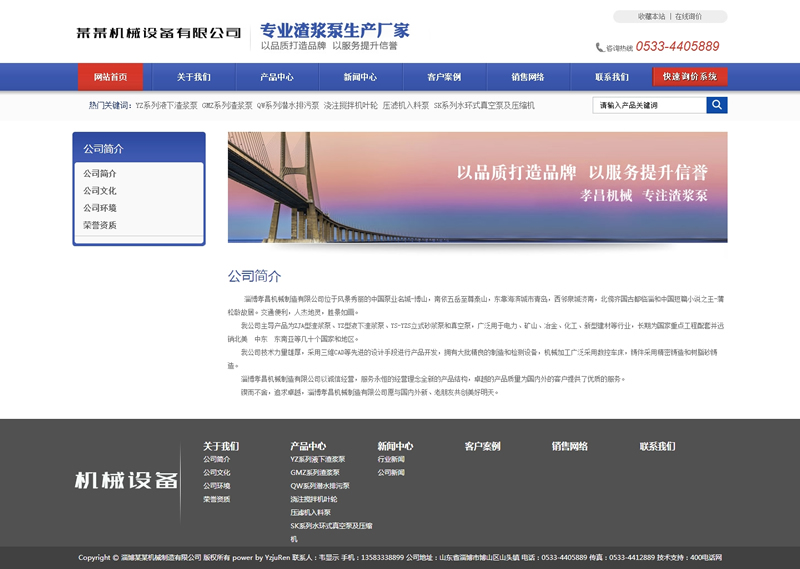This screenshot has height=569, width=800.
Task: Open the SK系列水环式真空泵及压缩机 keyword link
Action: click(484, 105)
